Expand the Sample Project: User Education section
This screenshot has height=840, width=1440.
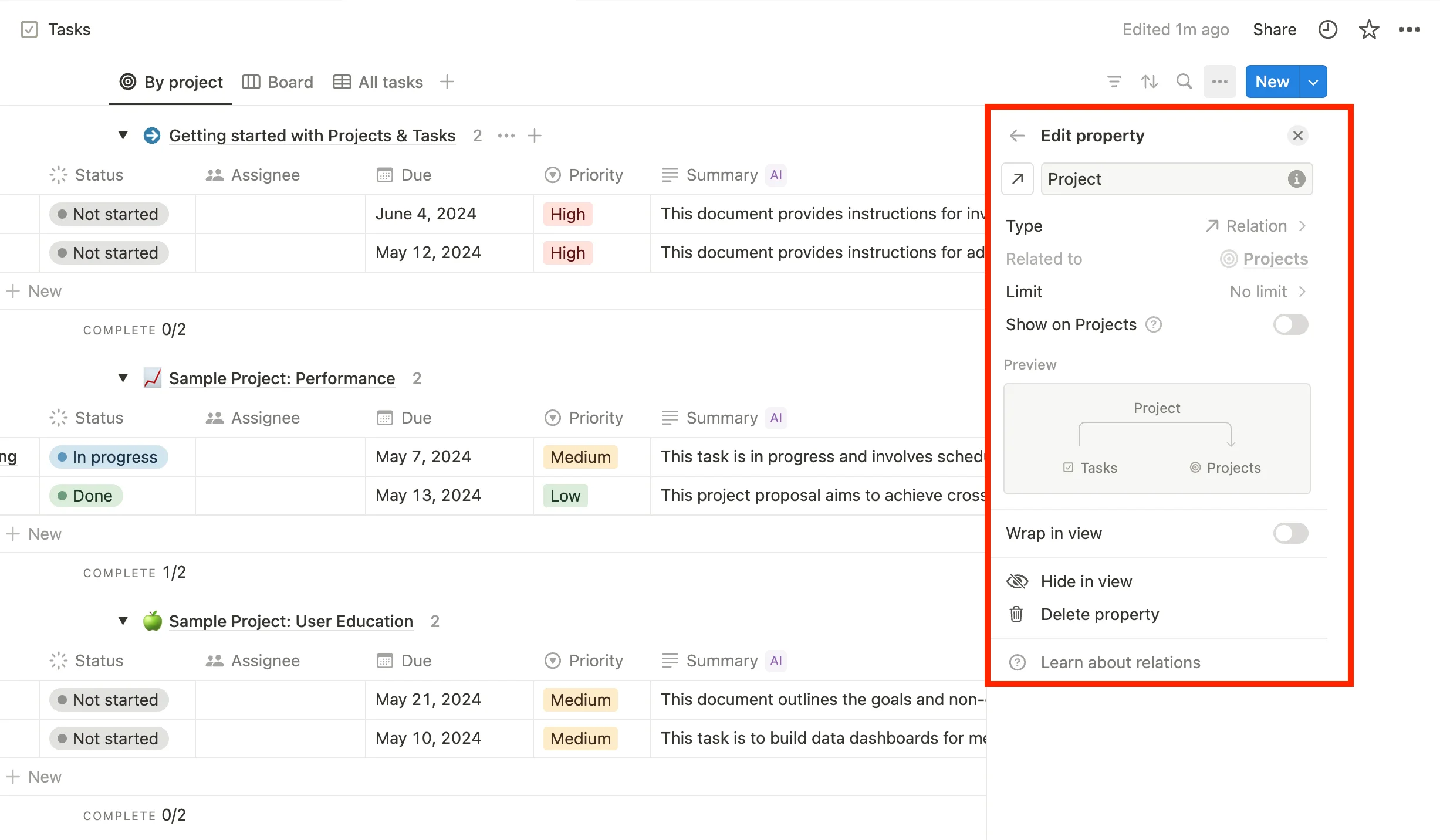[122, 620]
